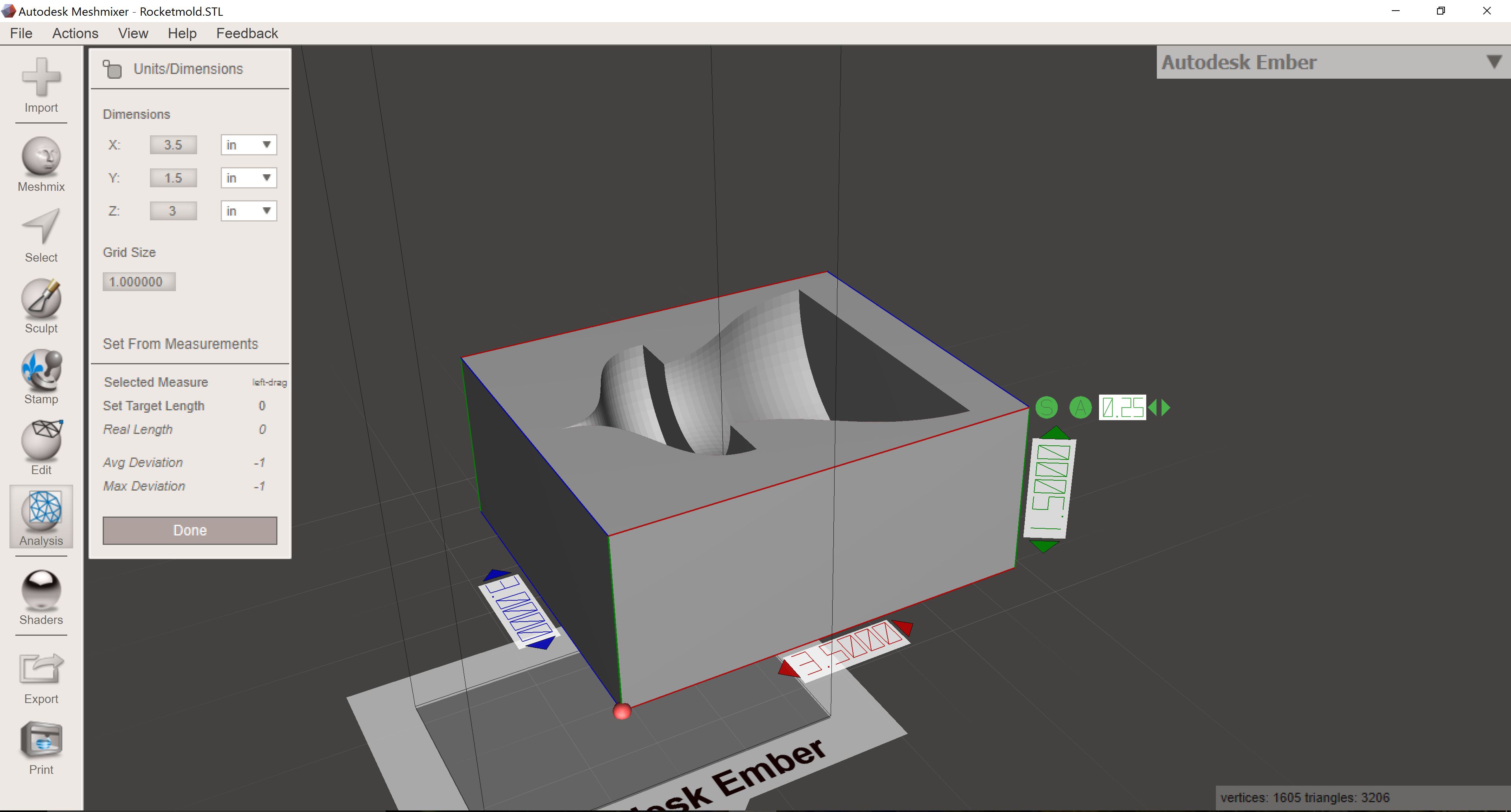
Task: Open the Feedback menu
Action: (247, 33)
